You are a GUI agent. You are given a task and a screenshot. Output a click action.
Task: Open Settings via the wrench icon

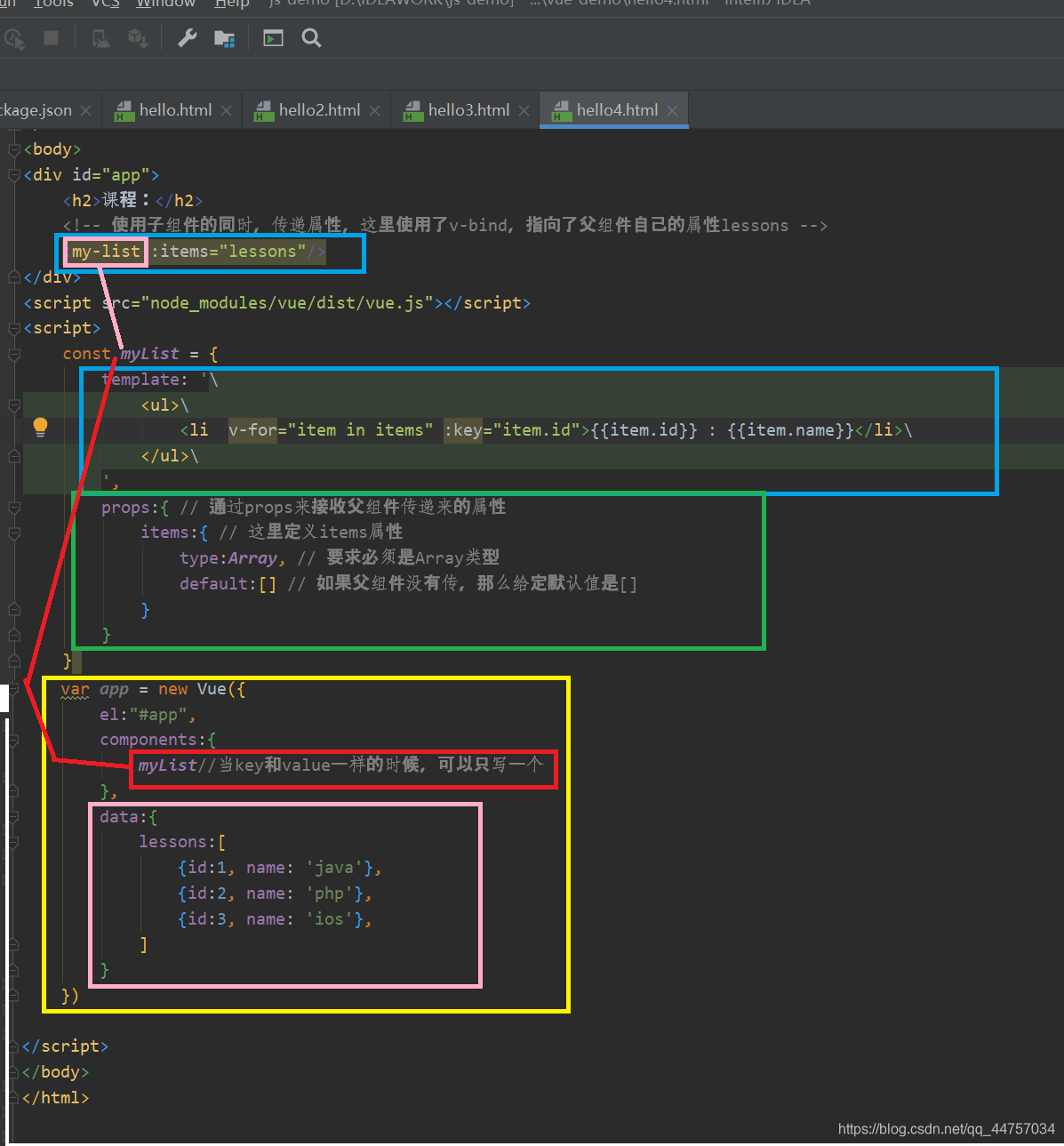(x=188, y=38)
